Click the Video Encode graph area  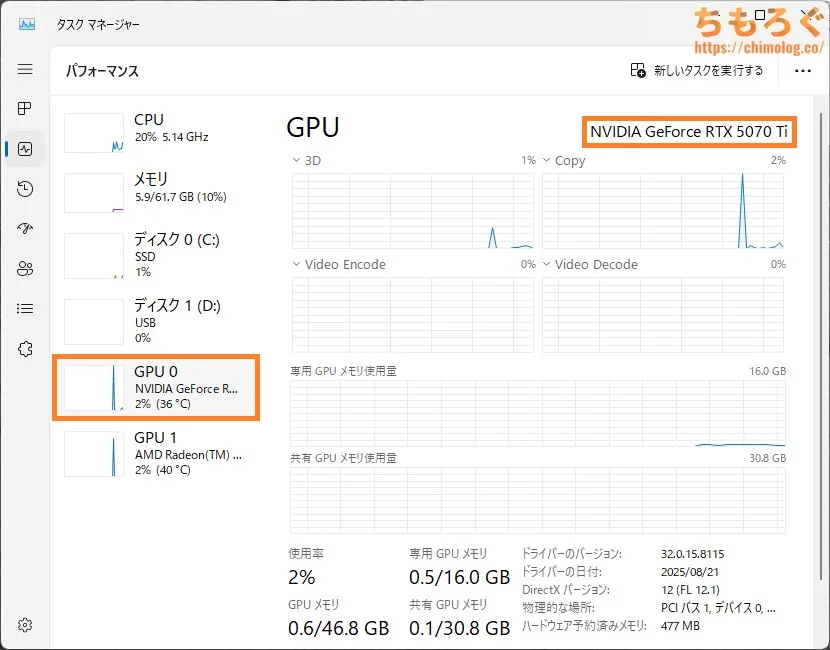tap(412, 315)
